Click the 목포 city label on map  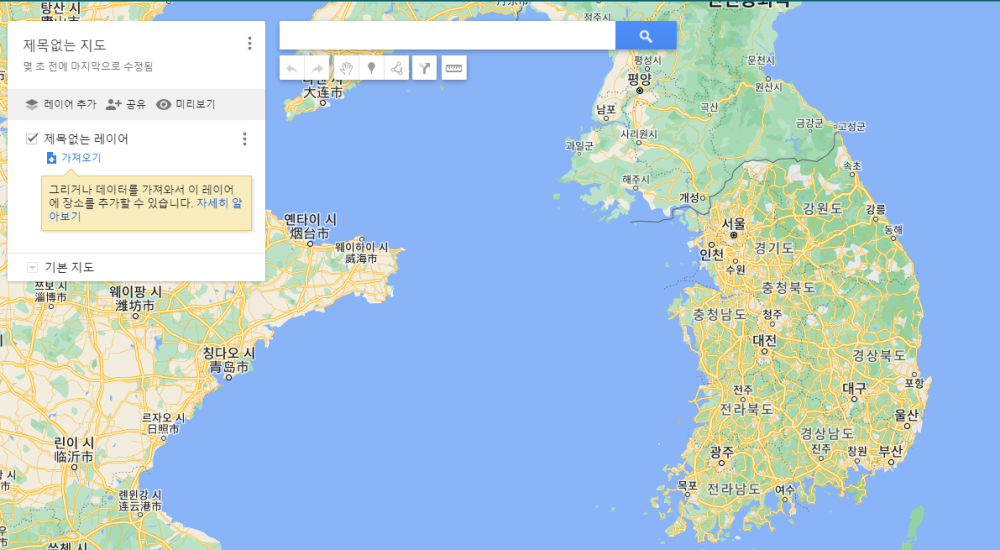687,486
